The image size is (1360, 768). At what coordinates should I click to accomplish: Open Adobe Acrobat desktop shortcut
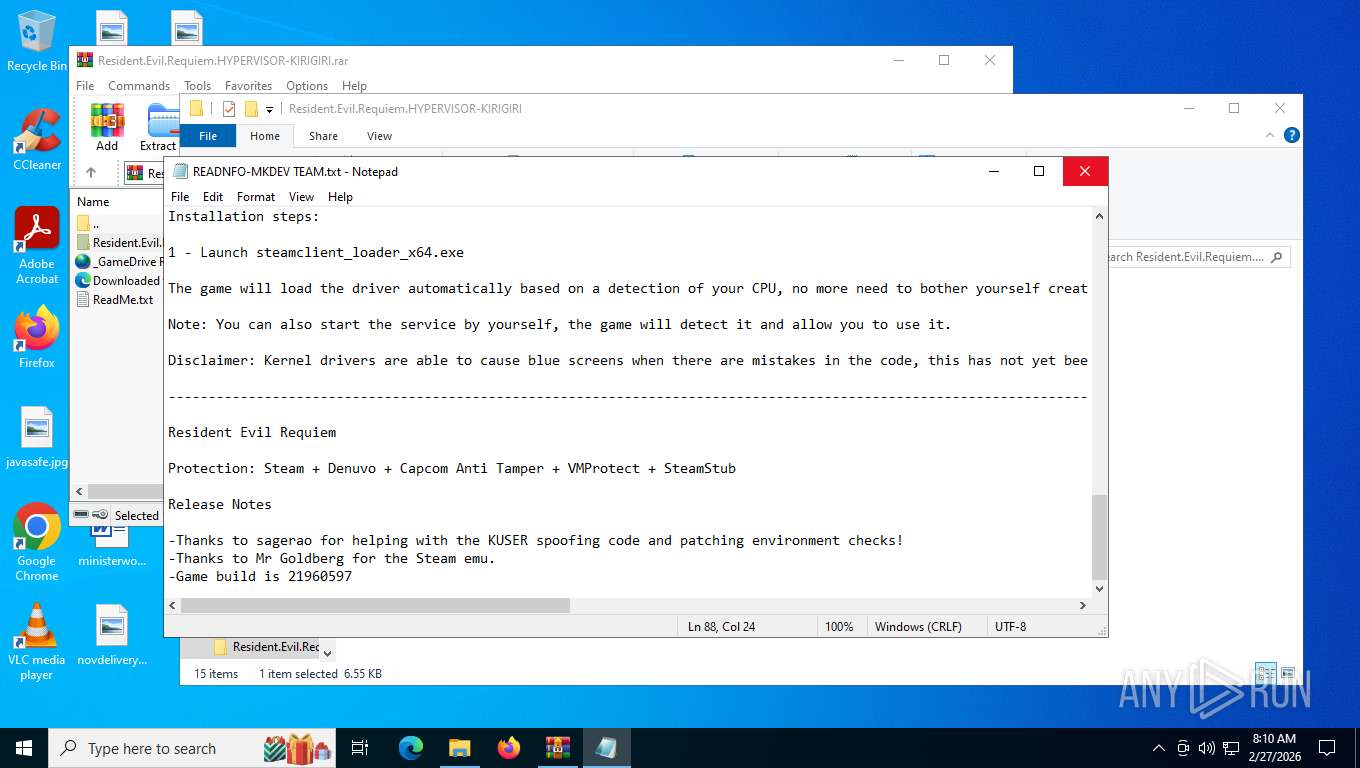pyautogui.click(x=37, y=246)
